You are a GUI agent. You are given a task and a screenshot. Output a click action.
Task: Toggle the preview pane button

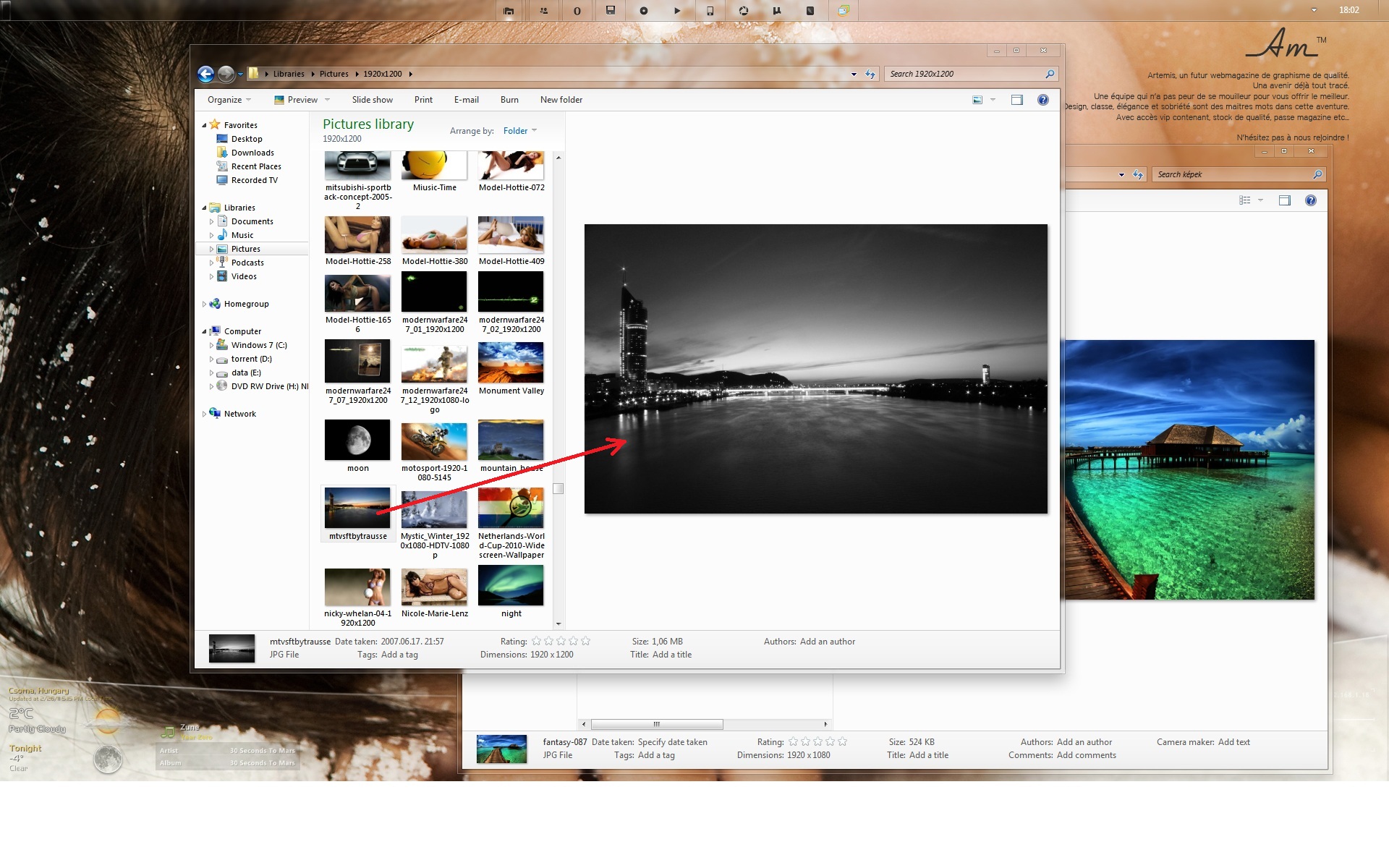tap(1016, 100)
